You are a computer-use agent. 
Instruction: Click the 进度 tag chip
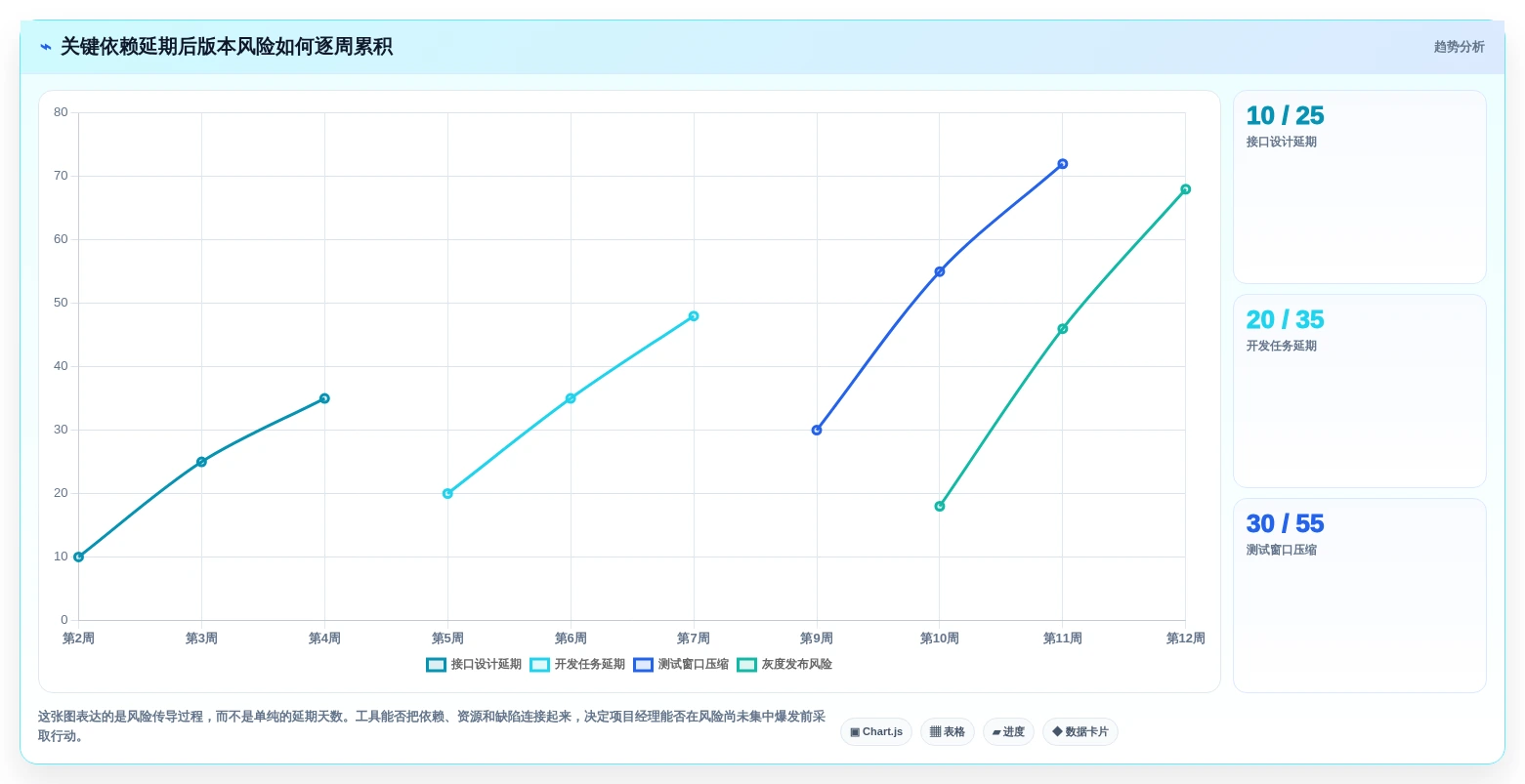pos(1008,732)
